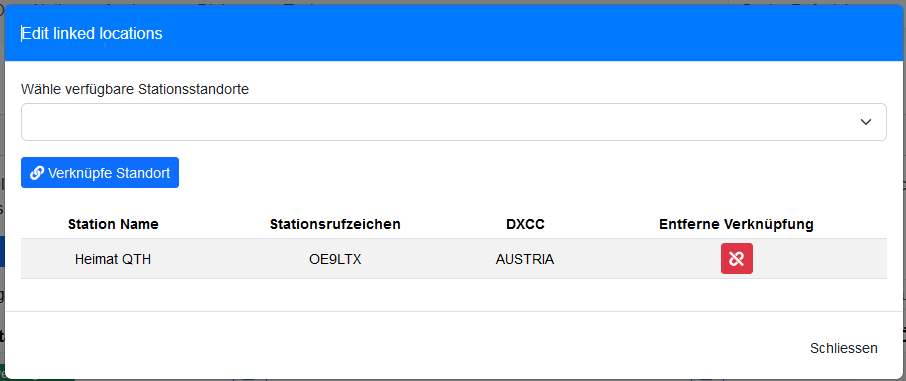This screenshot has width=906, height=381.
Task: Click the DXCC column header
Action: [x=525, y=224]
